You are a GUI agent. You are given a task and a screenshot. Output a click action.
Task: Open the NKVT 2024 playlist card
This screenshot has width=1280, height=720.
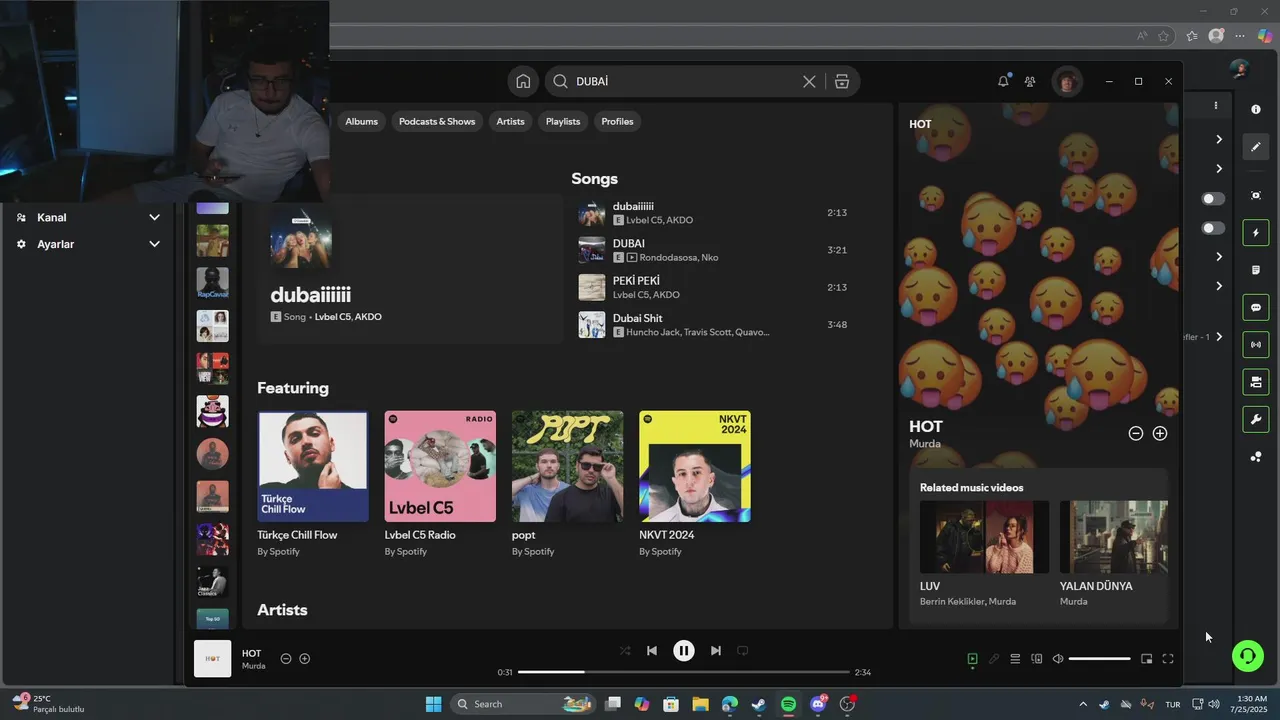pos(695,484)
